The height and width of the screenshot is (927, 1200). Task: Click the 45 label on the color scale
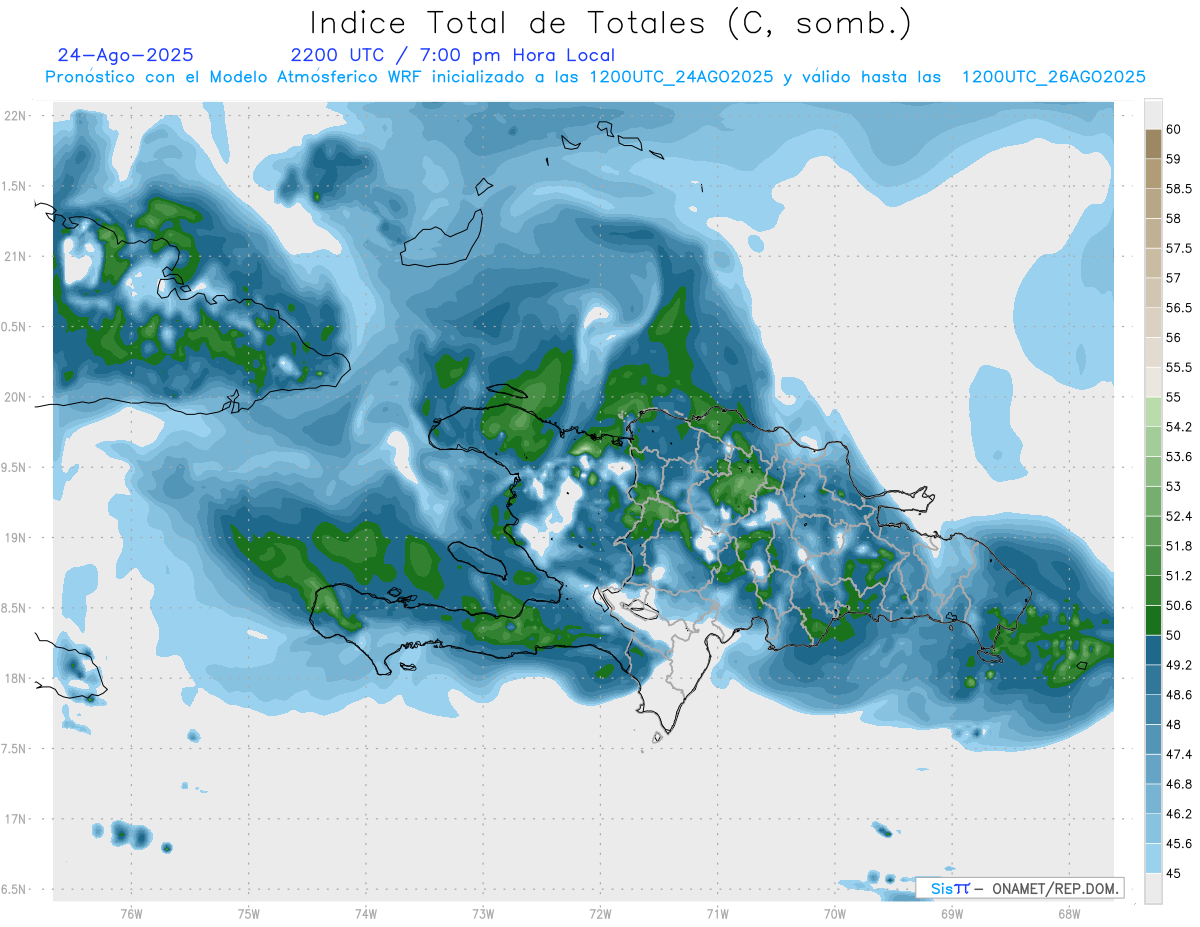pyautogui.click(x=1173, y=874)
